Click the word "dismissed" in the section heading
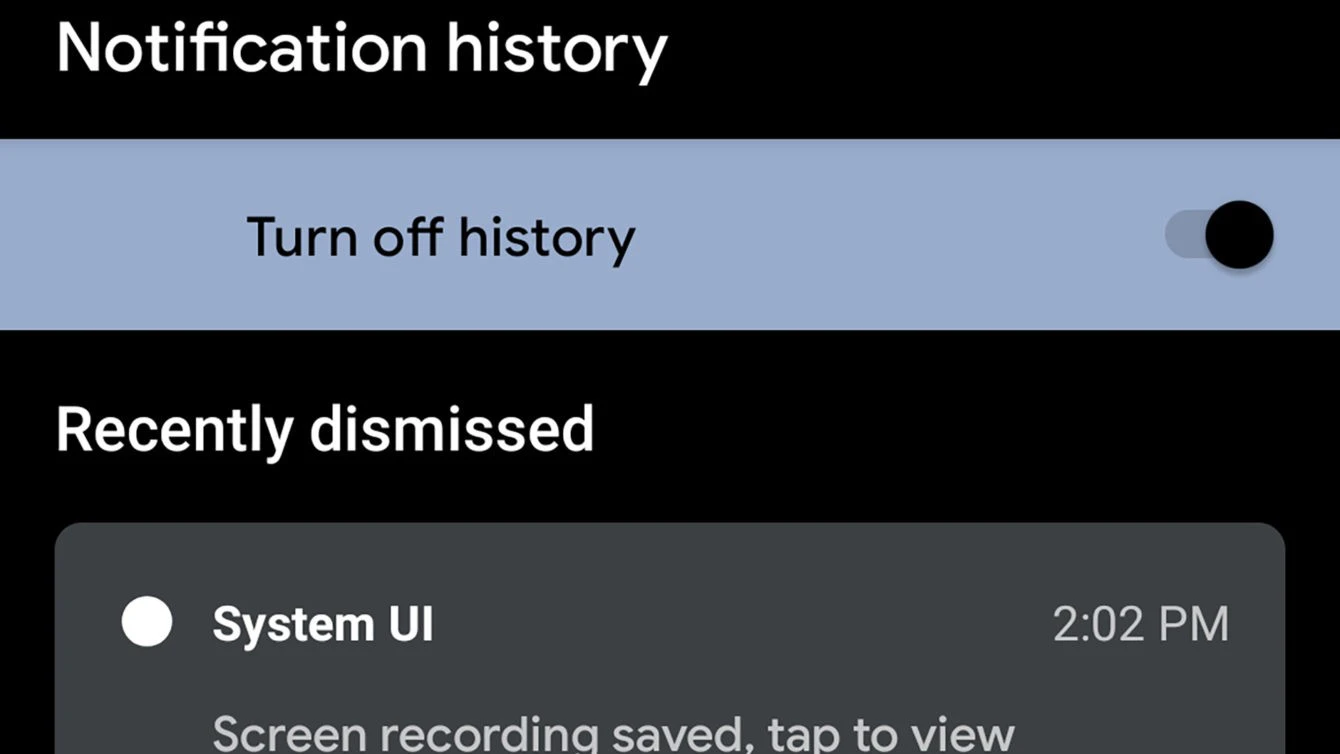The width and height of the screenshot is (1340, 754). point(451,429)
